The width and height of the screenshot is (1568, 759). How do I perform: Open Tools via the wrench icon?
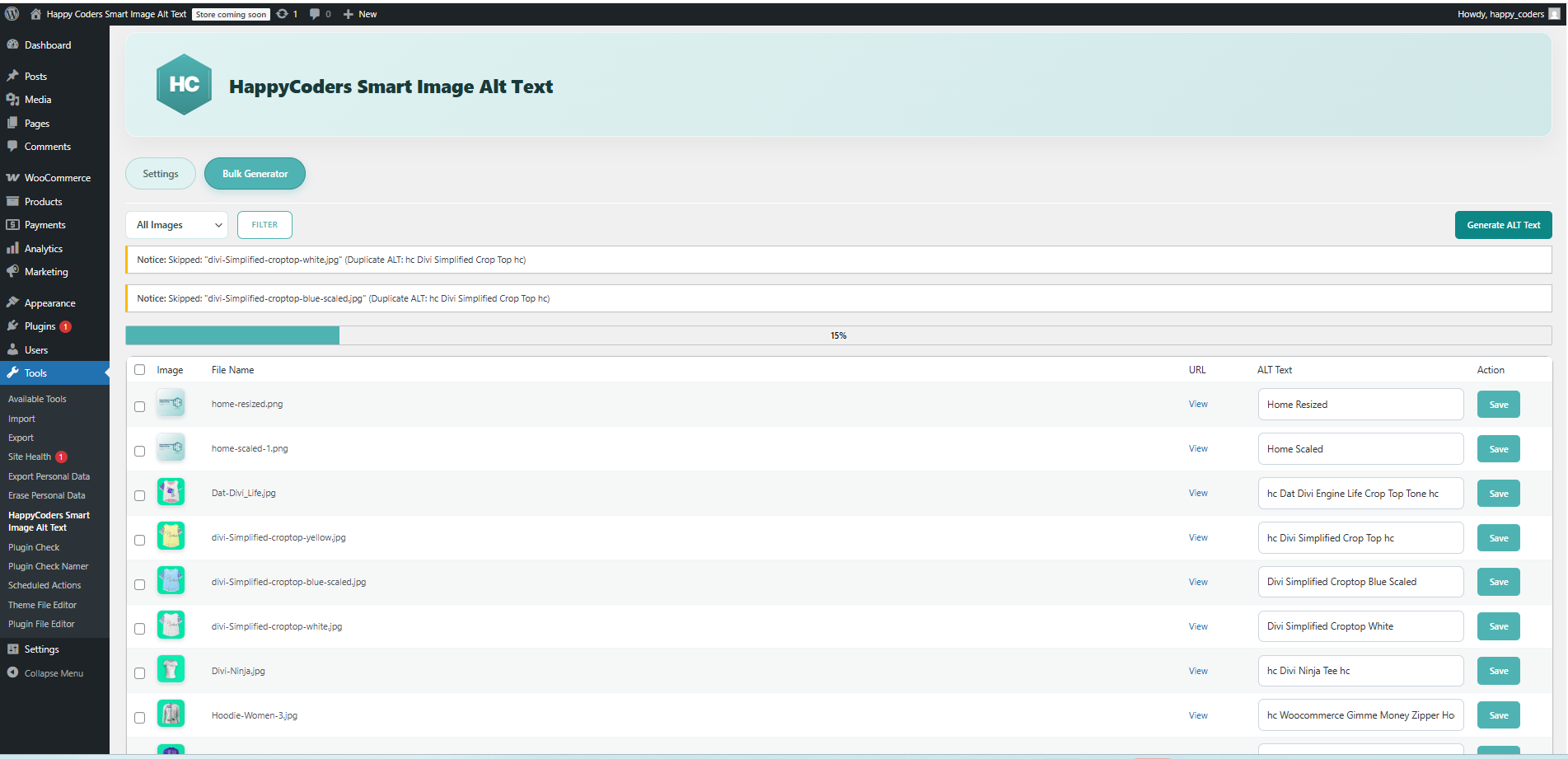tap(13, 372)
